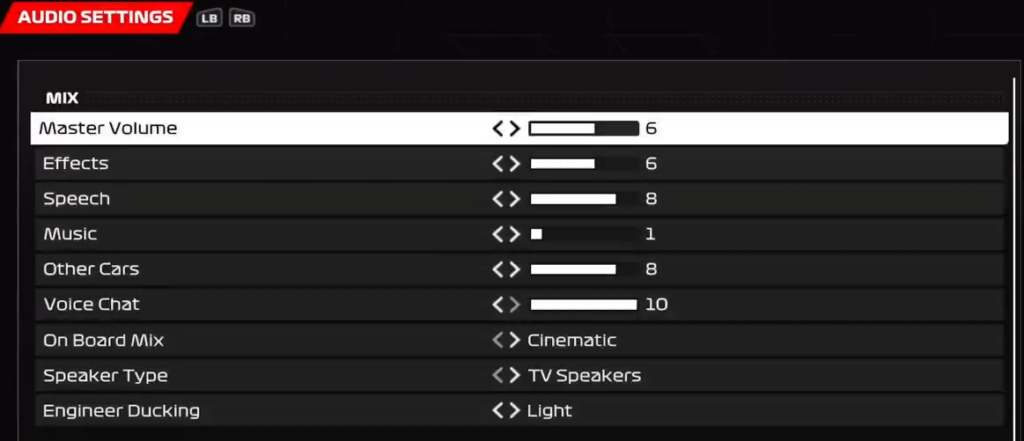Lower Effects volume using left arrow

click(x=498, y=163)
